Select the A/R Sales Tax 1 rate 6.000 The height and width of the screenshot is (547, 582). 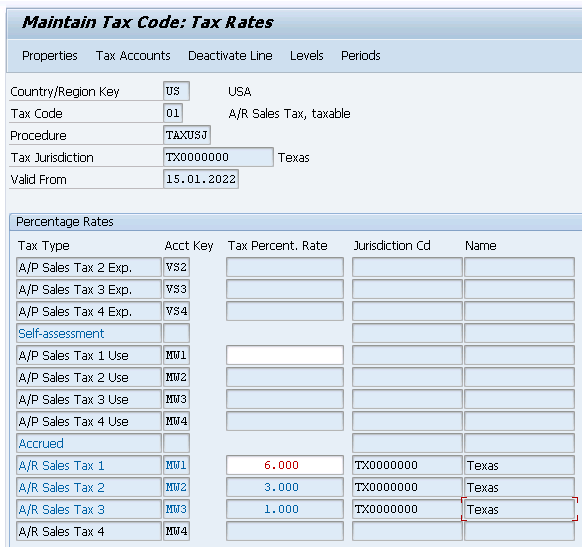[285, 465]
